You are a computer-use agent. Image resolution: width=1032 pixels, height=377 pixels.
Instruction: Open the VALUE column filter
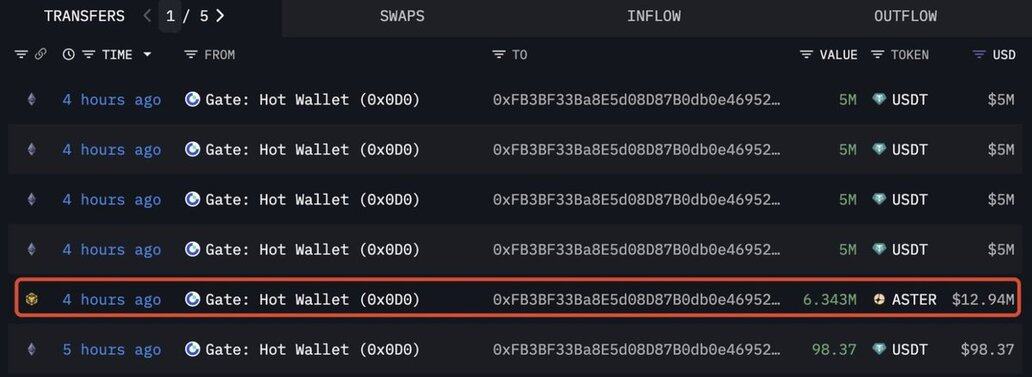[806, 55]
